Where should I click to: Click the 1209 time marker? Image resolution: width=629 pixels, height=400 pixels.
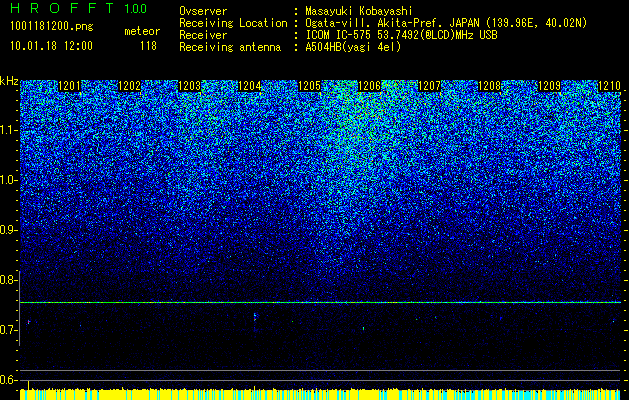click(x=550, y=86)
